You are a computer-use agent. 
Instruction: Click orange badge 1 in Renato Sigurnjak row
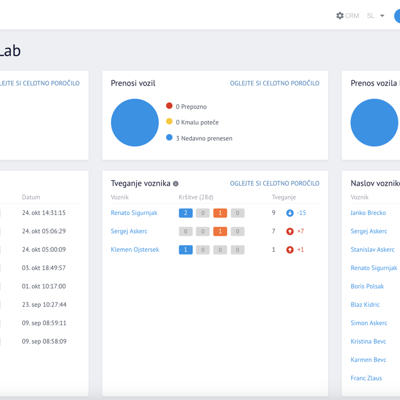tap(220, 213)
